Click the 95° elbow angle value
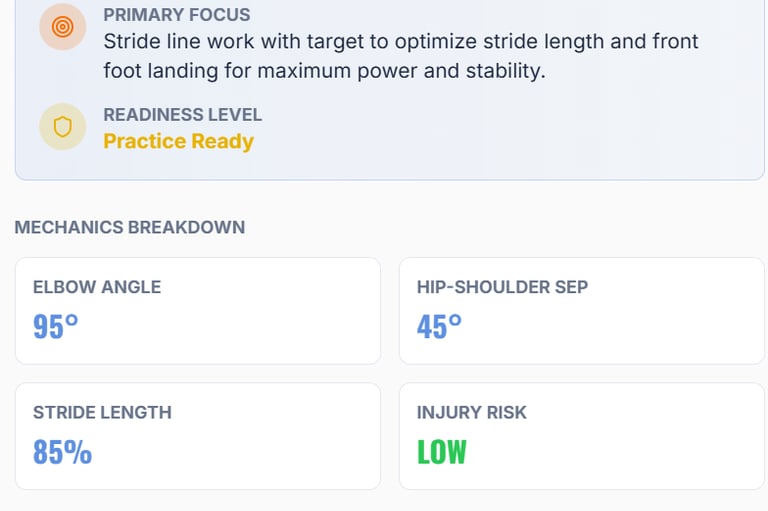 (x=55, y=327)
